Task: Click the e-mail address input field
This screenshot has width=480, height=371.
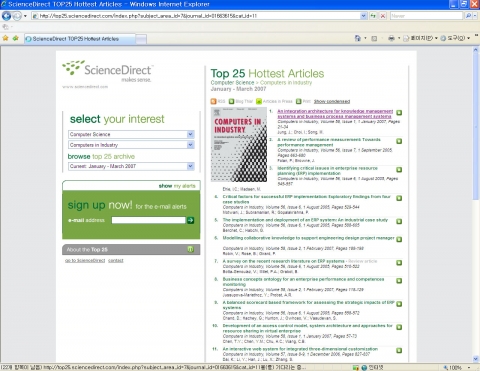Action: [148, 220]
